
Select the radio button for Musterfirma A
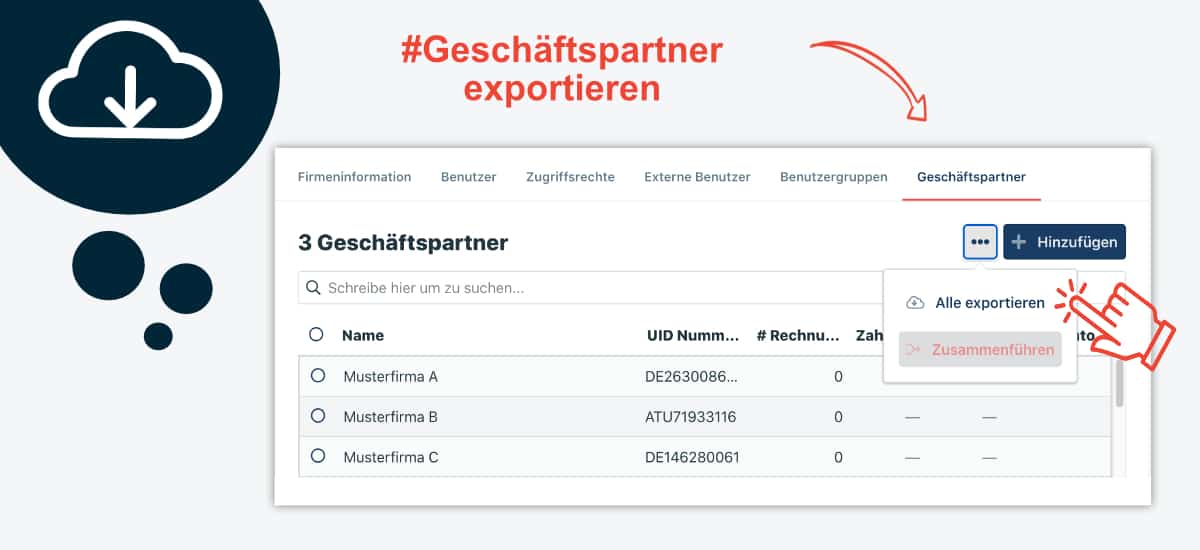point(318,376)
